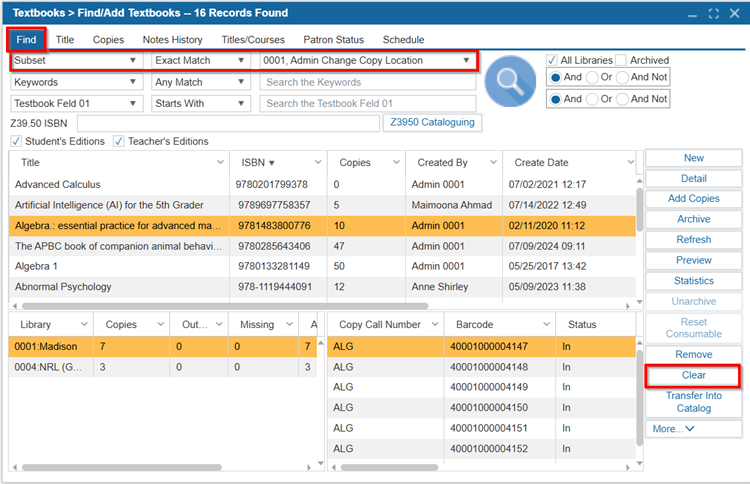
Task: Select the 0004:NRL library row
Action: point(163,367)
